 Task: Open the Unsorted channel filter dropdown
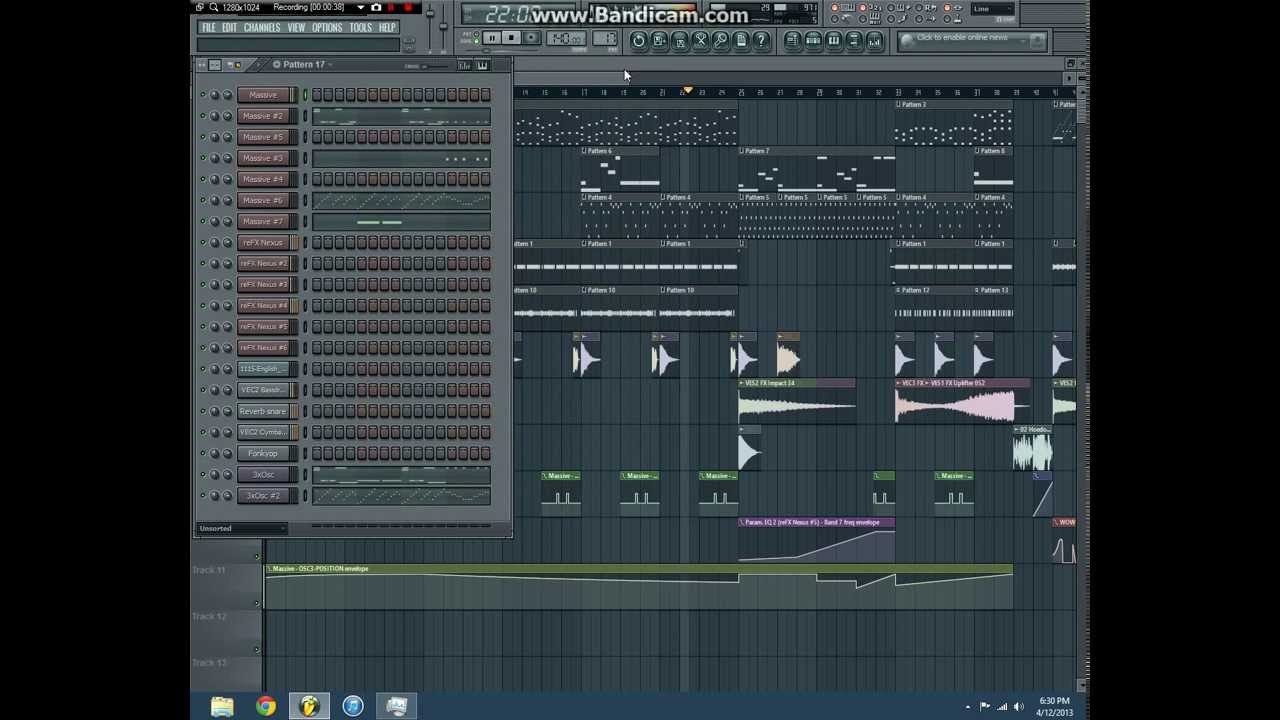click(241, 528)
